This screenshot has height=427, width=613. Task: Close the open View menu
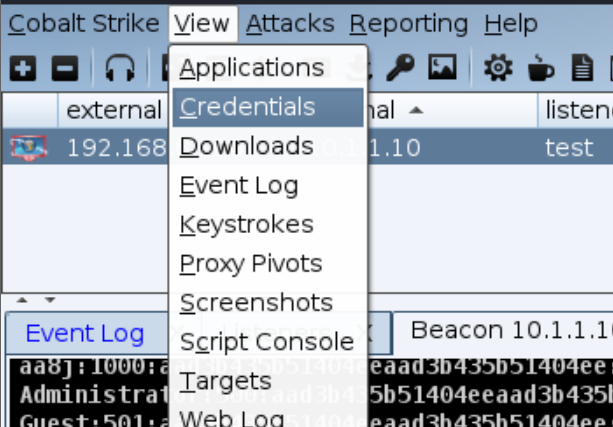(x=203, y=24)
